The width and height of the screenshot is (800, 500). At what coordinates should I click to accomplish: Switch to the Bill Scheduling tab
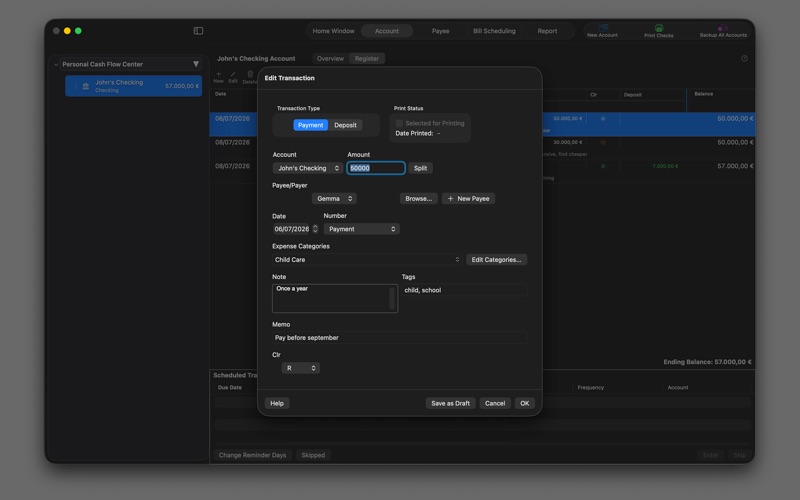(x=494, y=31)
